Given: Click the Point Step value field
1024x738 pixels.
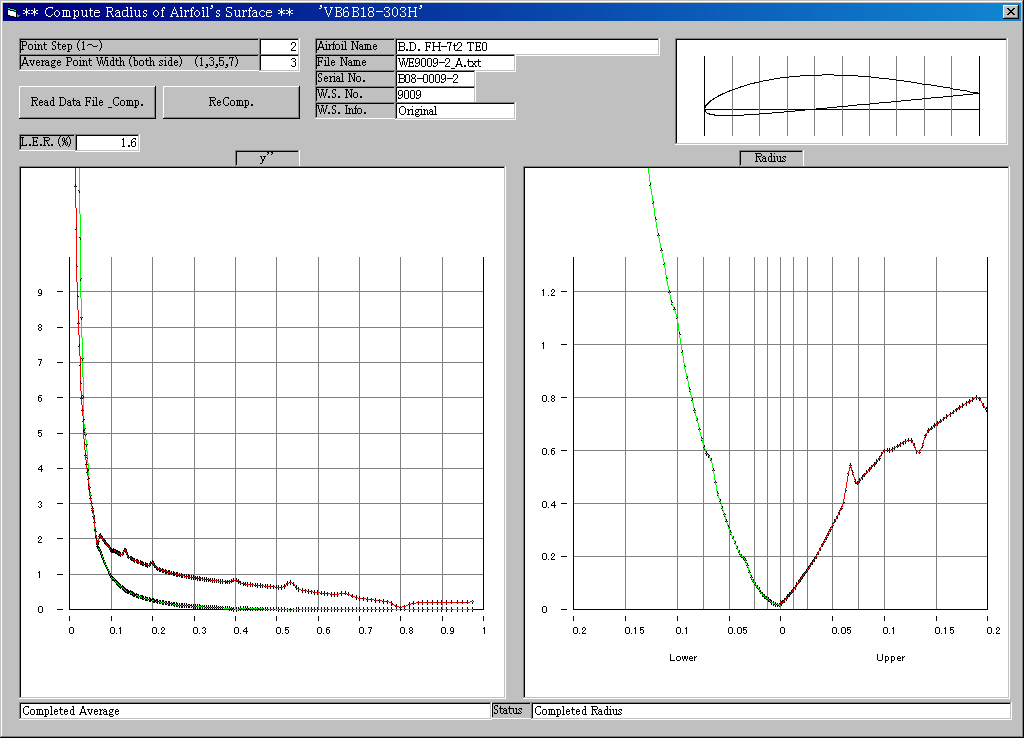Looking at the screenshot, I should tap(279, 47).
